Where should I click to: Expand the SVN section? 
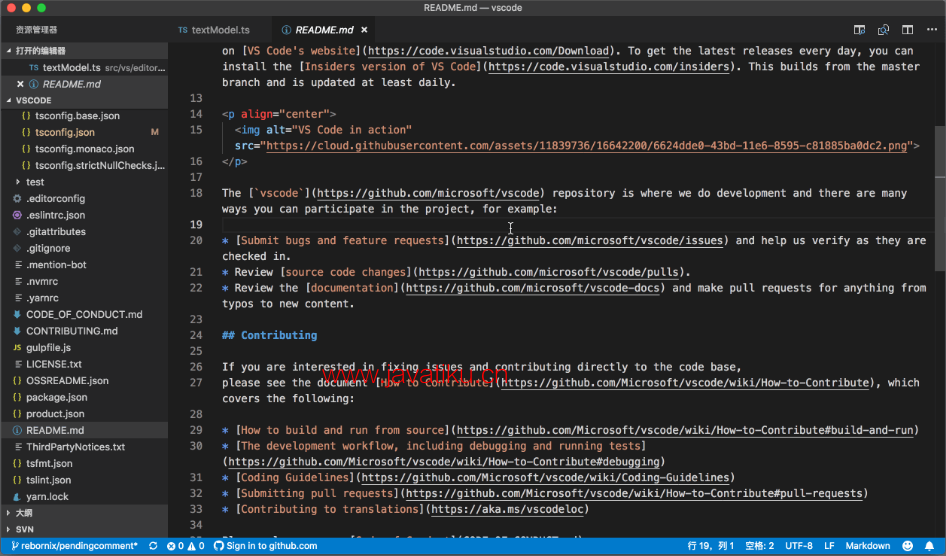coord(8,529)
